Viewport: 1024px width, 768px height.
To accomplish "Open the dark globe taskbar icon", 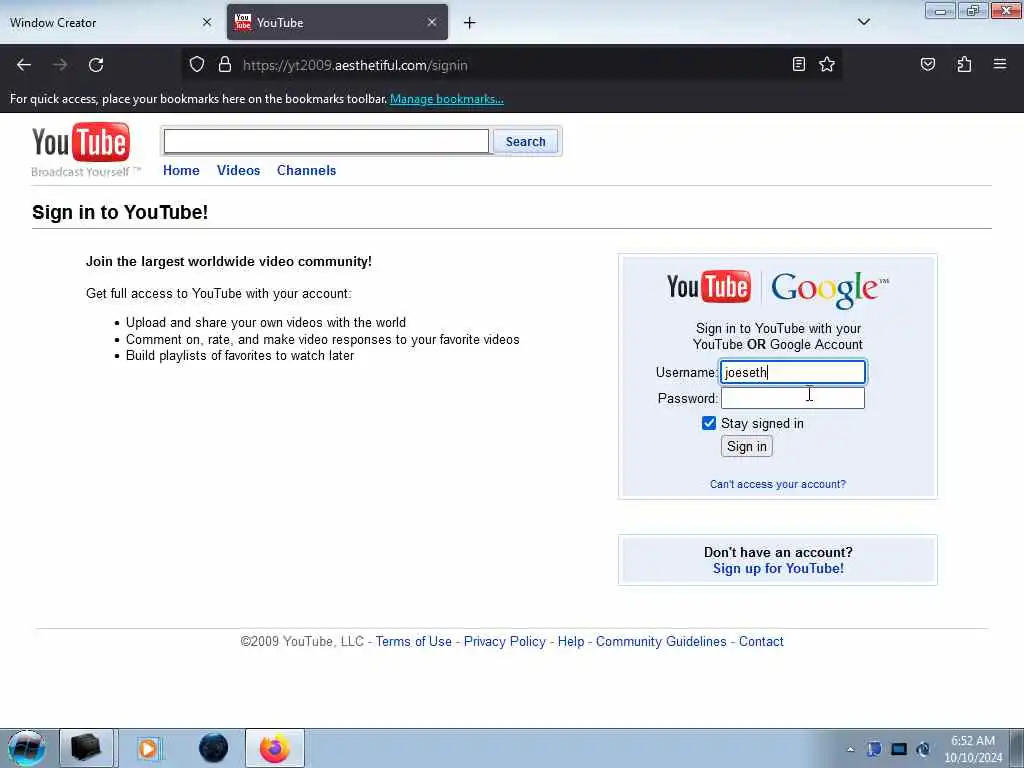I will [x=214, y=748].
